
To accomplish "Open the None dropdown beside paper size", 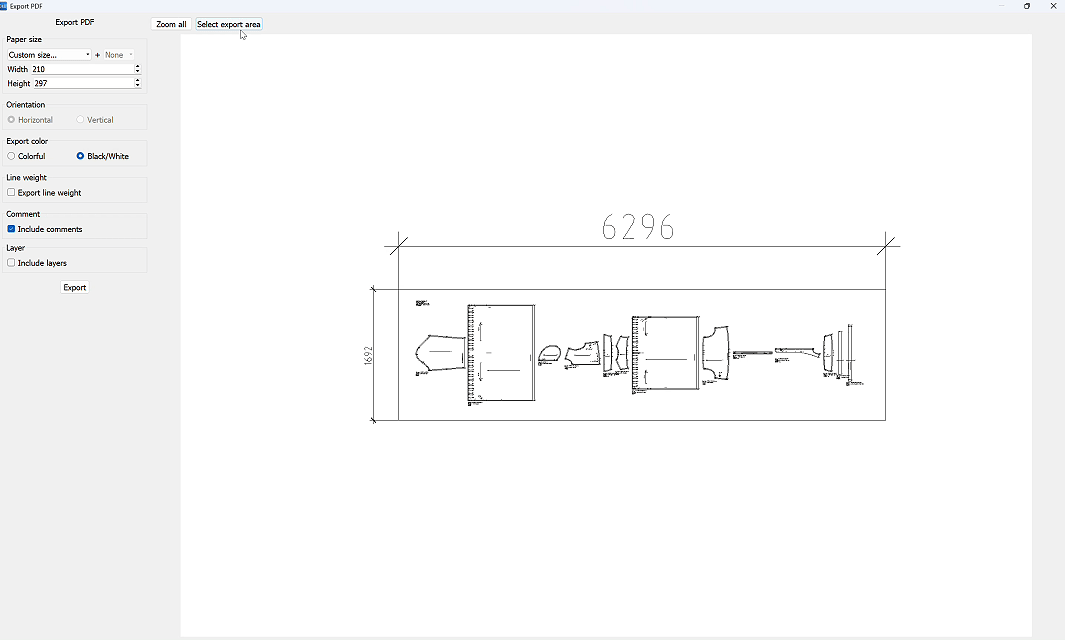I will pos(118,54).
